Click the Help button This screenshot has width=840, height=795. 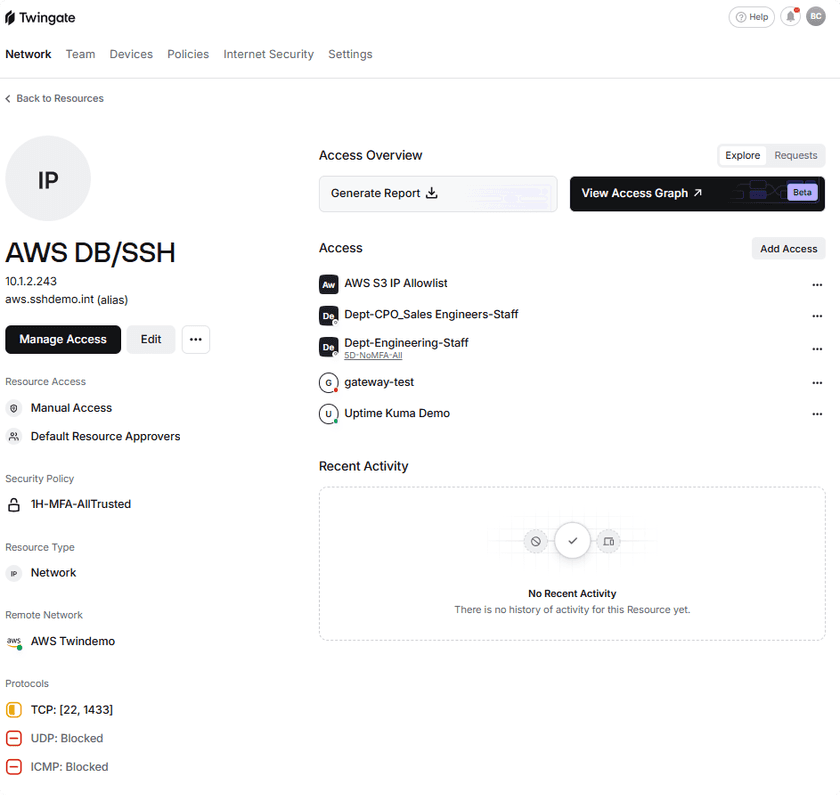[x=752, y=17]
